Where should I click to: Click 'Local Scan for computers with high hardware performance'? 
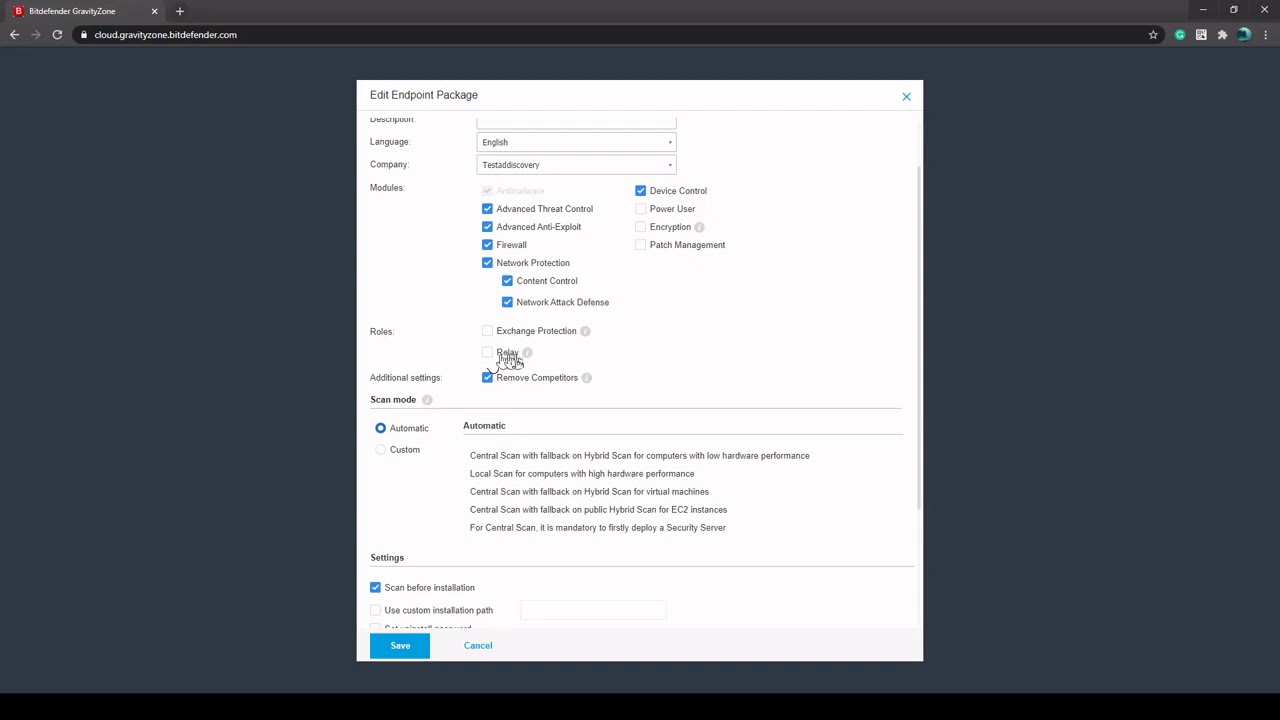582,474
